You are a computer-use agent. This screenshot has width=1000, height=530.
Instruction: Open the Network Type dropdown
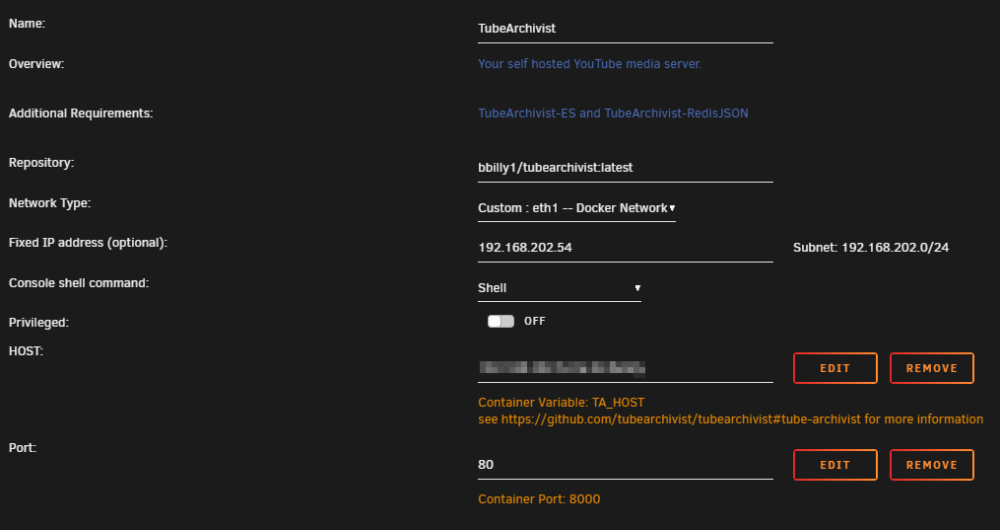click(577, 209)
